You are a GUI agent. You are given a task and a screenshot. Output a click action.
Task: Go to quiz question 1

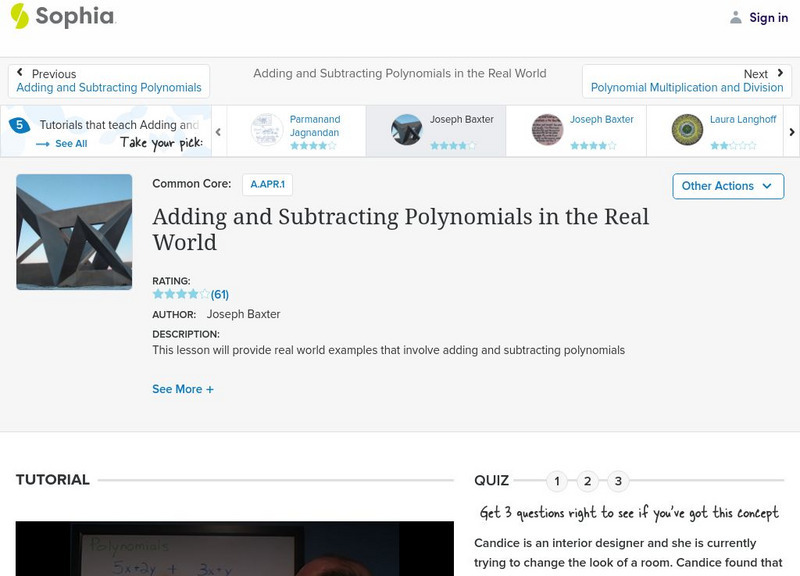click(x=557, y=481)
